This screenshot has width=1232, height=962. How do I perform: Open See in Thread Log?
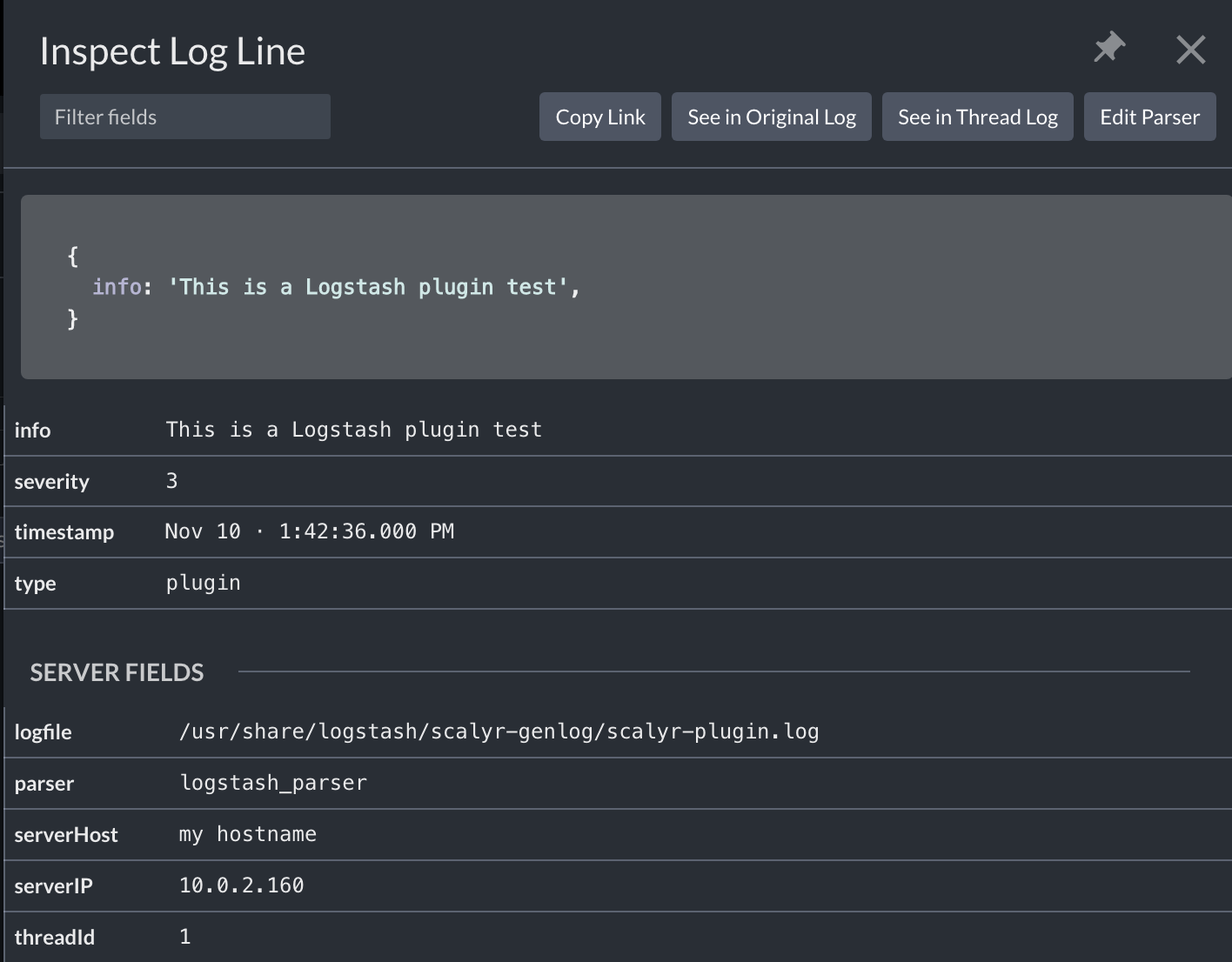[977, 117]
